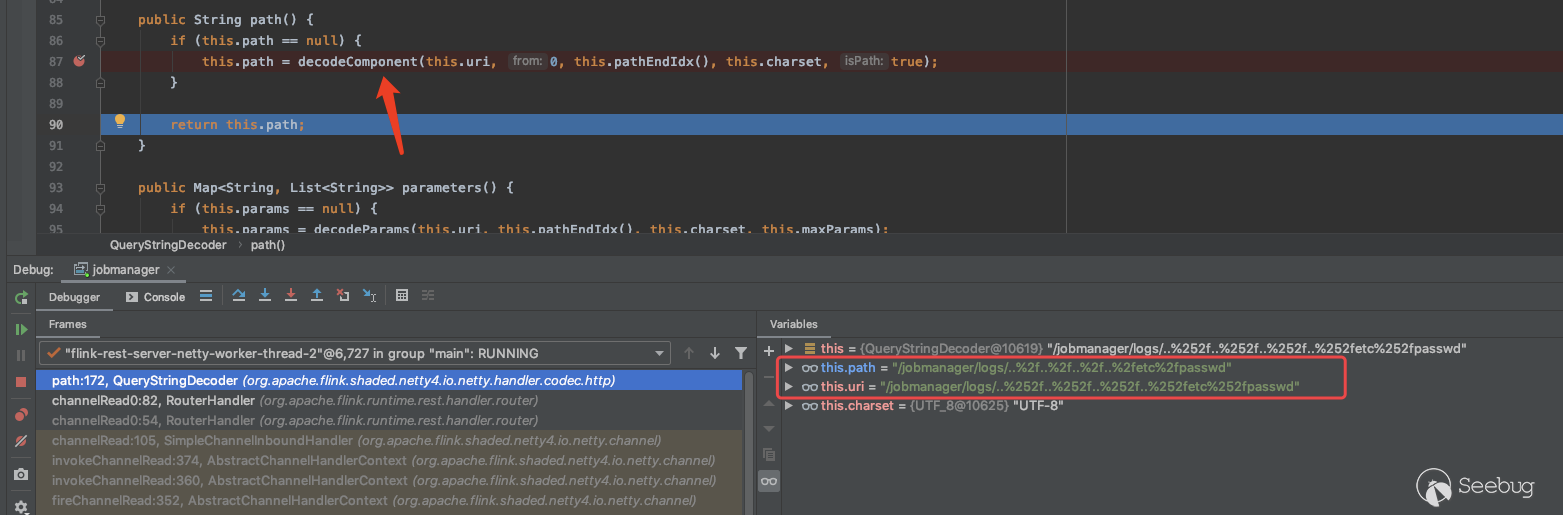This screenshot has height=515, width=1563.
Task: Click the Step Out icon
Action: [317, 296]
